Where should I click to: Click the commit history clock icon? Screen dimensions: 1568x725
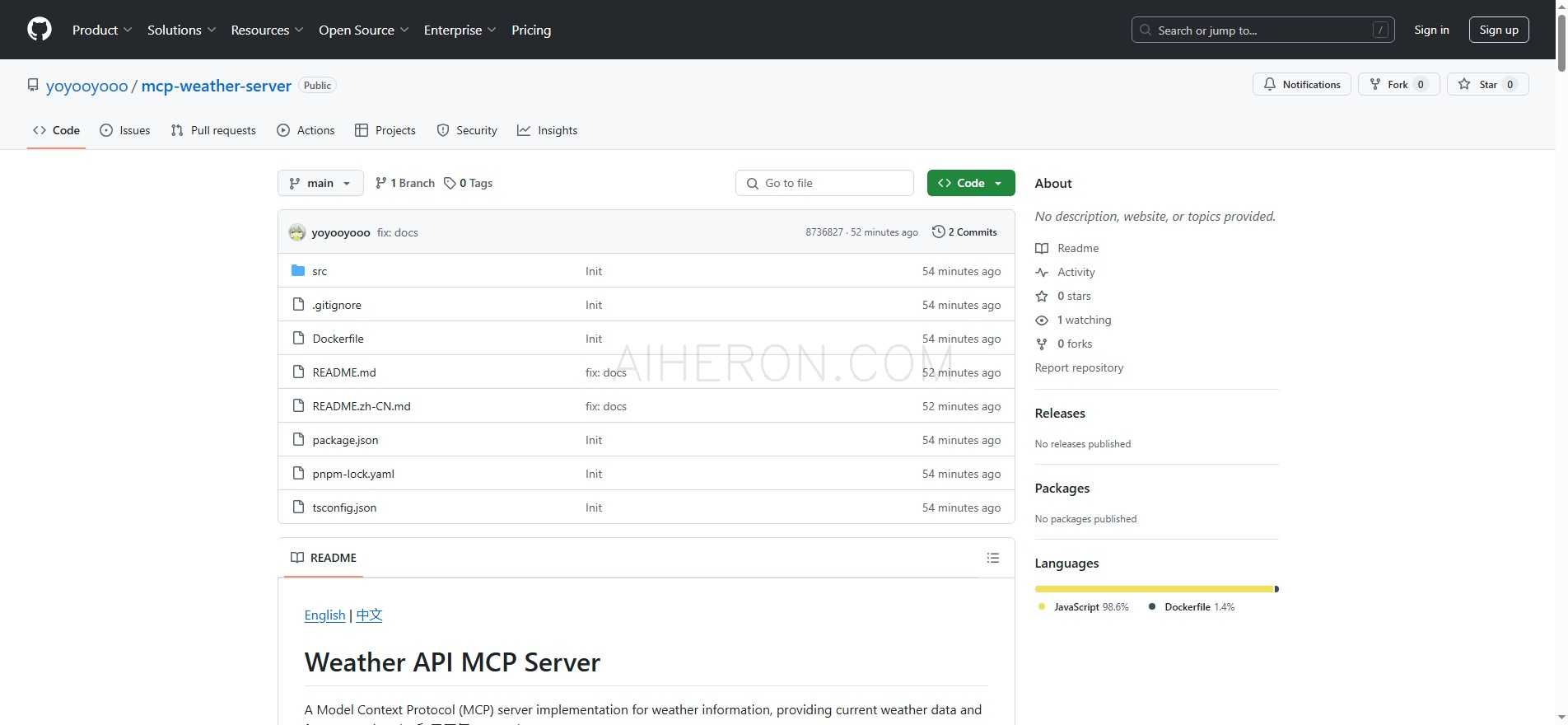coord(938,232)
